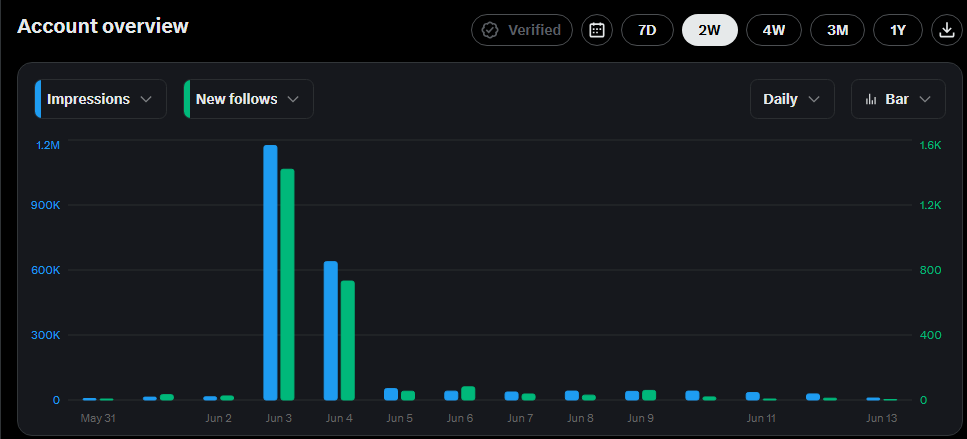The height and width of the screenshot is (439, 967).
Task: Open the calendar date picker icon
Action: [596, 30]
